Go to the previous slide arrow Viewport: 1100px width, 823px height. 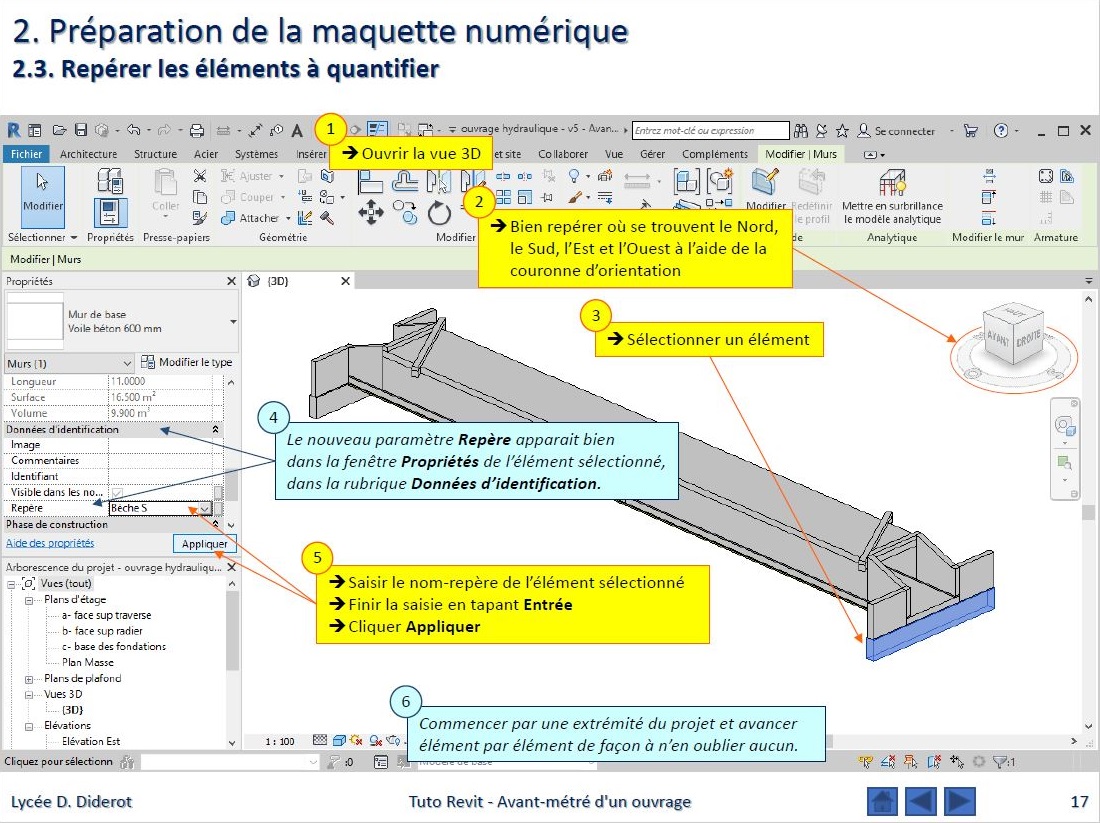[x=920, y=801]
